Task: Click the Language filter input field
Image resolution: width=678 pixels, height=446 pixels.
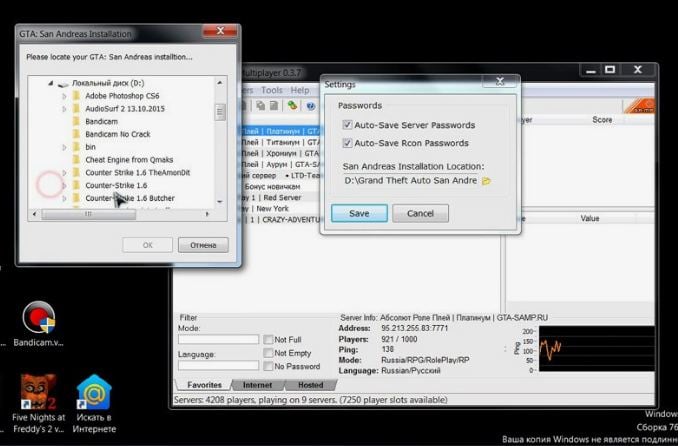Action: pos(218,366)
